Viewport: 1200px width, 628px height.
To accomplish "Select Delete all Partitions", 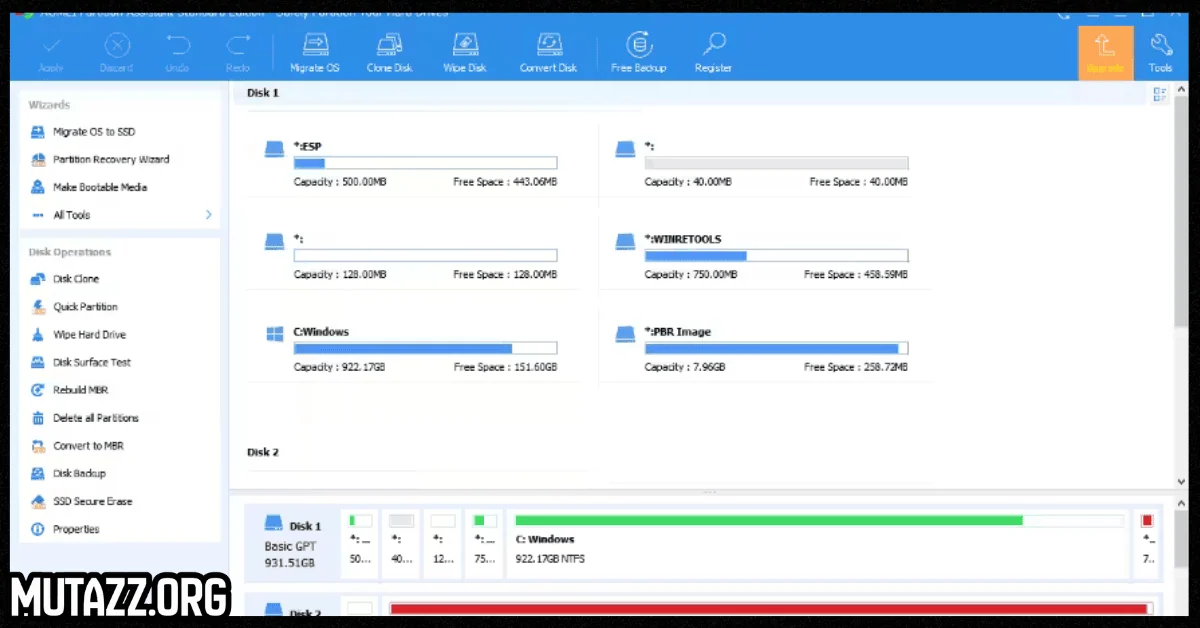I will click(x=95, y=418).
